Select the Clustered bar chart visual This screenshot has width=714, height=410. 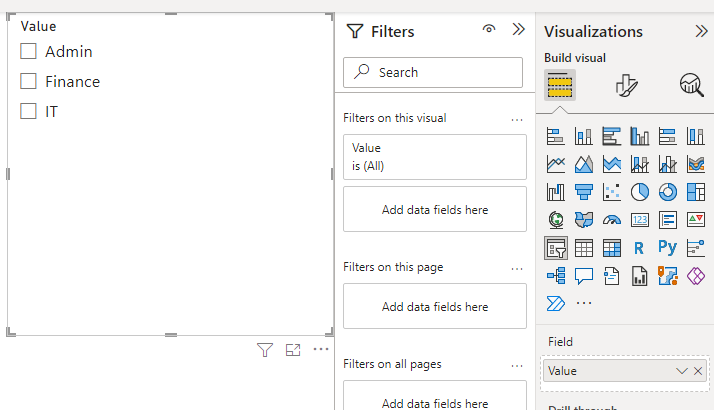click(612, 136)
